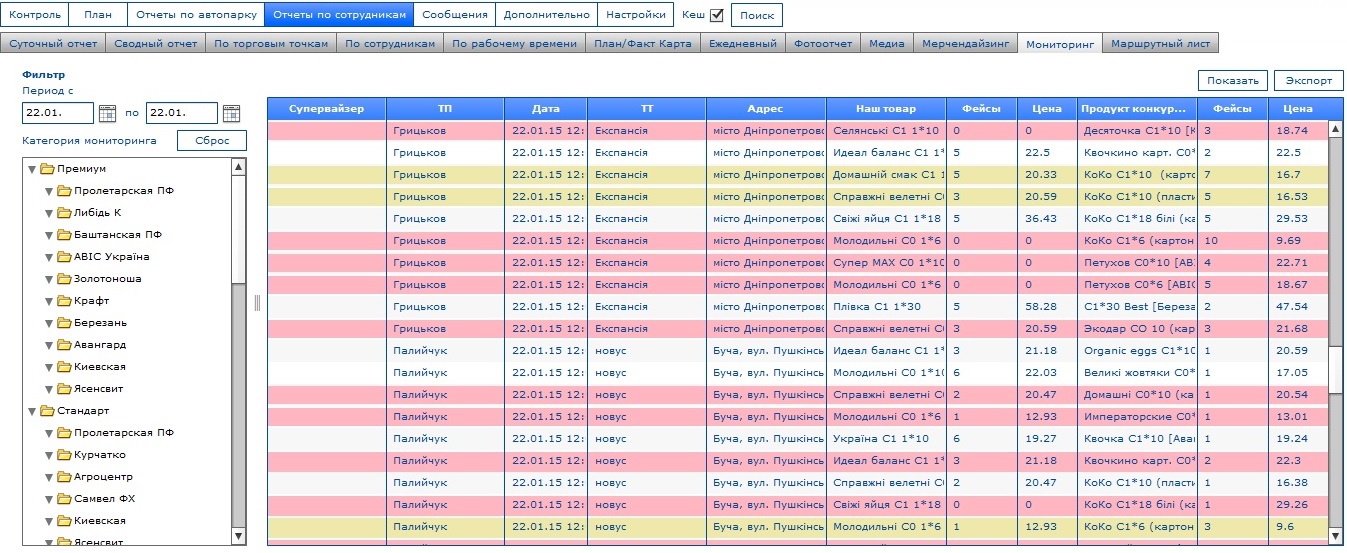The image size is (1347, 553).
Task: Sort by Супервайзер column header
Action: coord(327,108)
